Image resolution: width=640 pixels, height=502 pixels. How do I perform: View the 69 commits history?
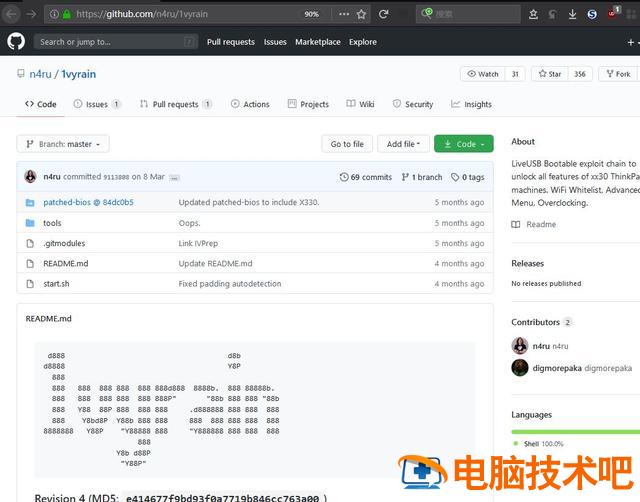point(366,177)
